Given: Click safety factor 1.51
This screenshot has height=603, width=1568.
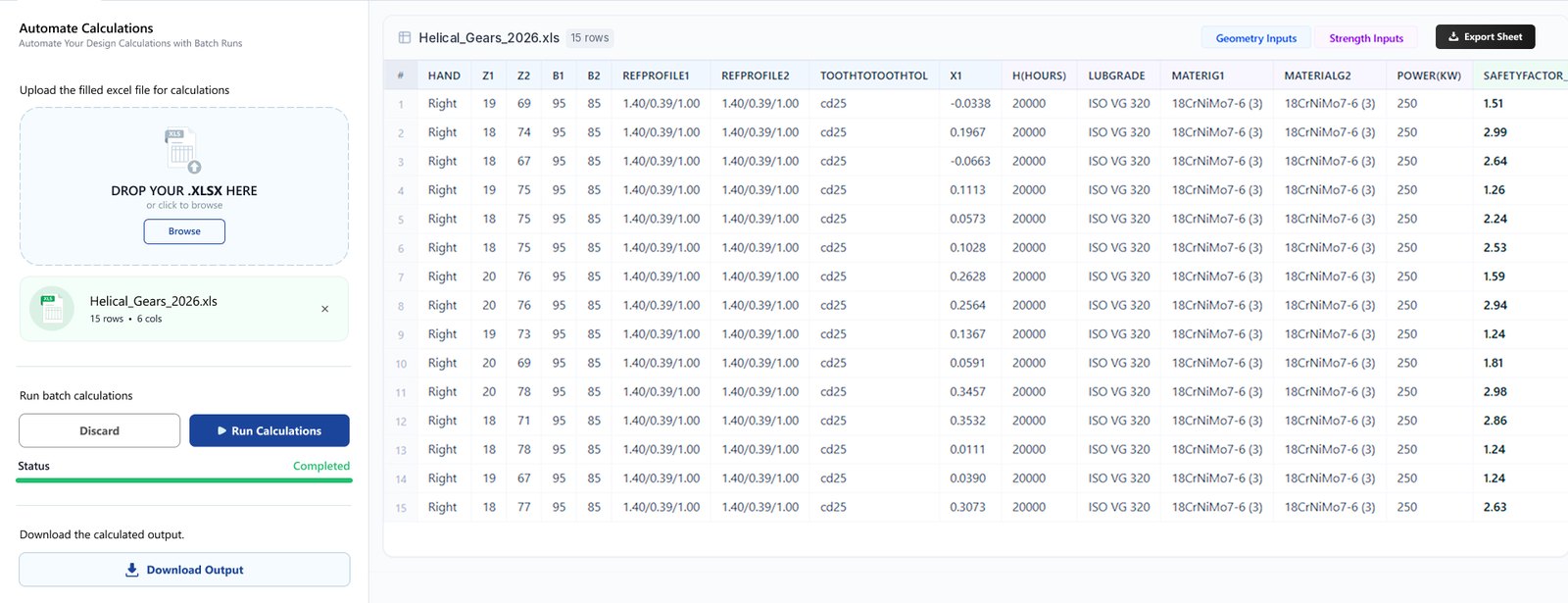Looking at the screenshot, I should 1494,103.
